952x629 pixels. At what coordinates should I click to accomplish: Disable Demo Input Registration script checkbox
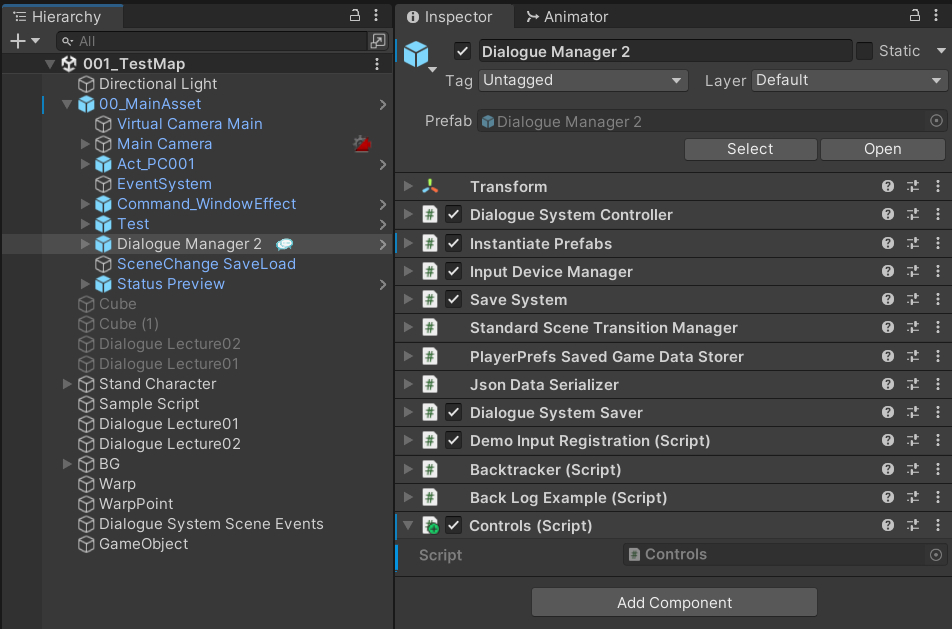point(454,441)
